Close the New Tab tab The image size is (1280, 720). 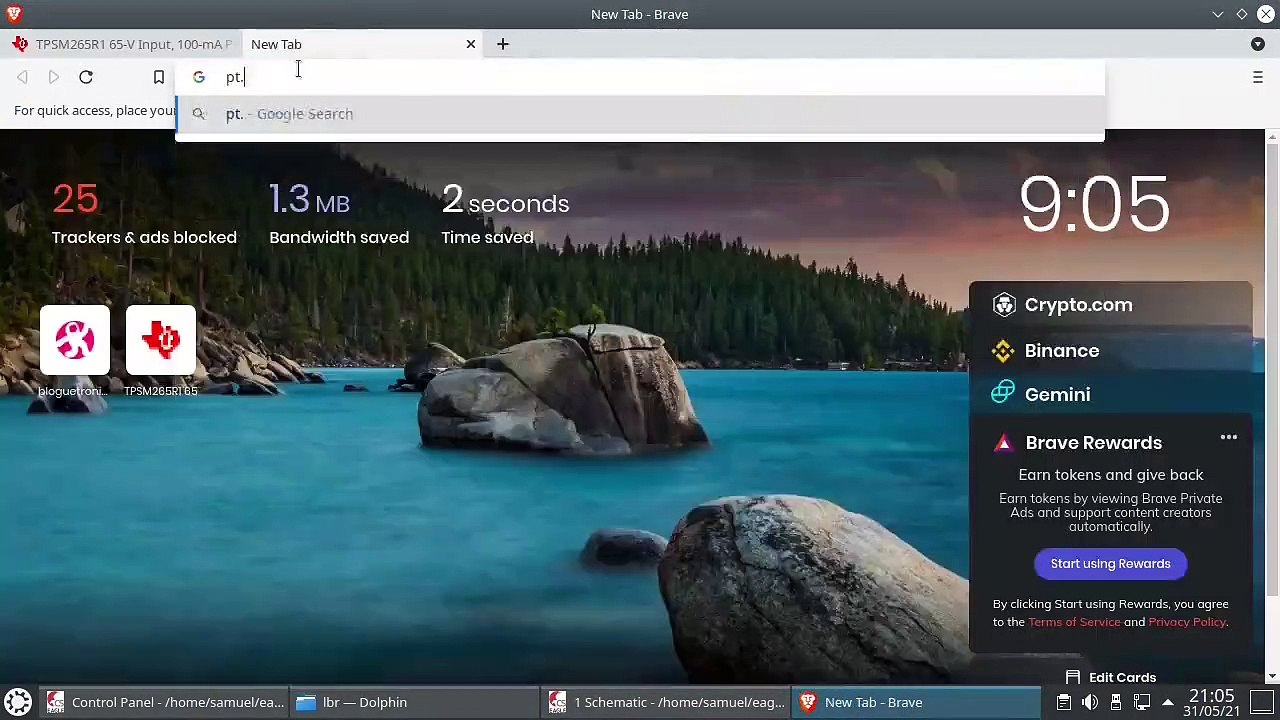coord(471,44)
